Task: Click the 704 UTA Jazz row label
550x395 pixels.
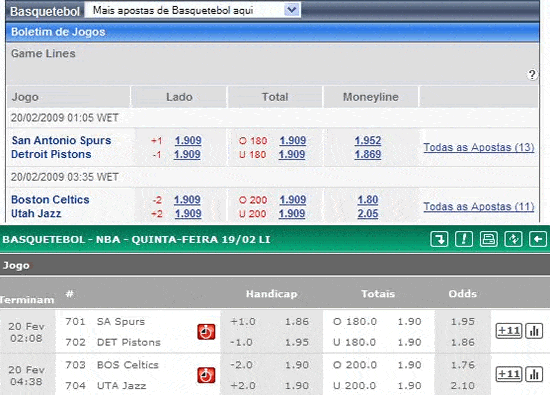Action: tap(106, 386)
